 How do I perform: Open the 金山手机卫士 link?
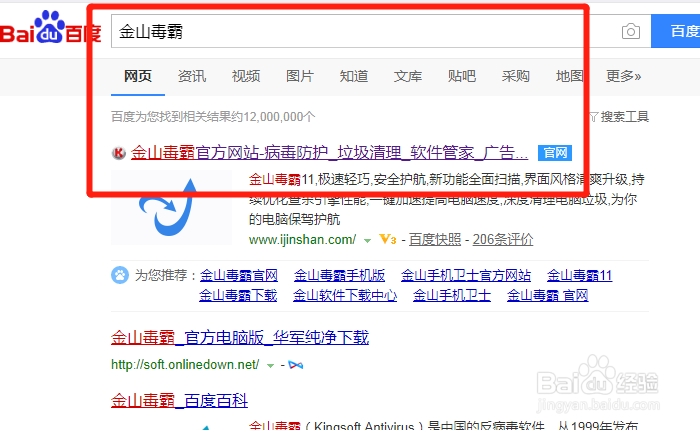point(452,295)
